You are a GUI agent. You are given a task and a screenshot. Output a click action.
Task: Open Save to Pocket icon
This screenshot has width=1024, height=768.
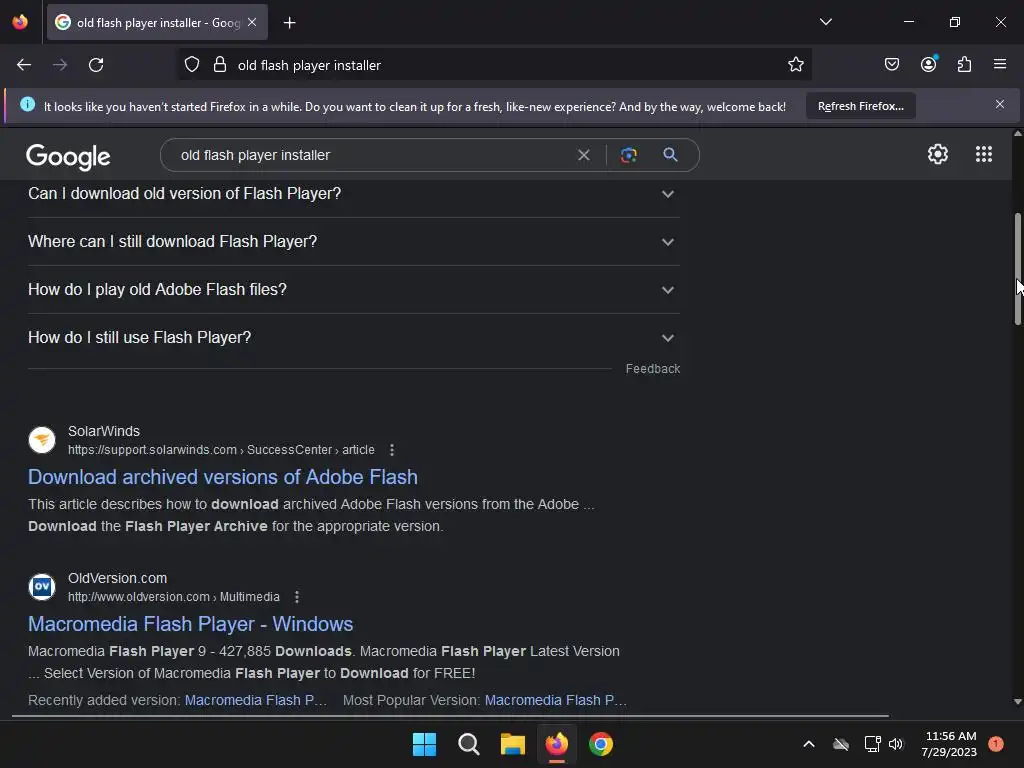[891, 65]
